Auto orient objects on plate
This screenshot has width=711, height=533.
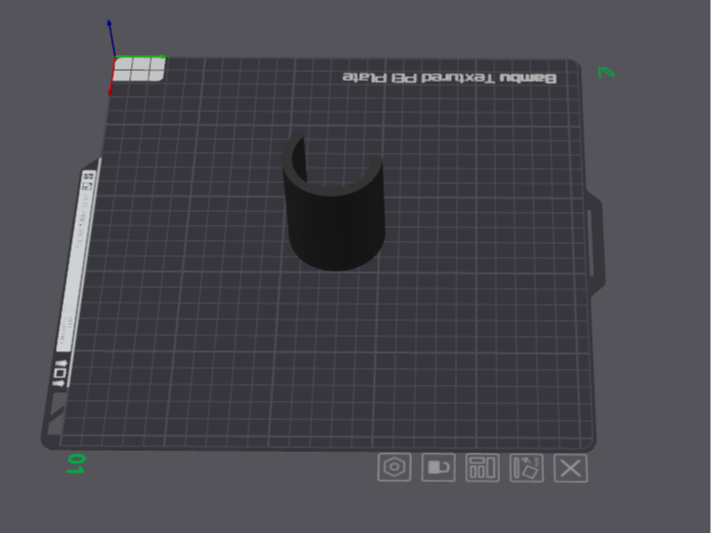coord(526,468)
